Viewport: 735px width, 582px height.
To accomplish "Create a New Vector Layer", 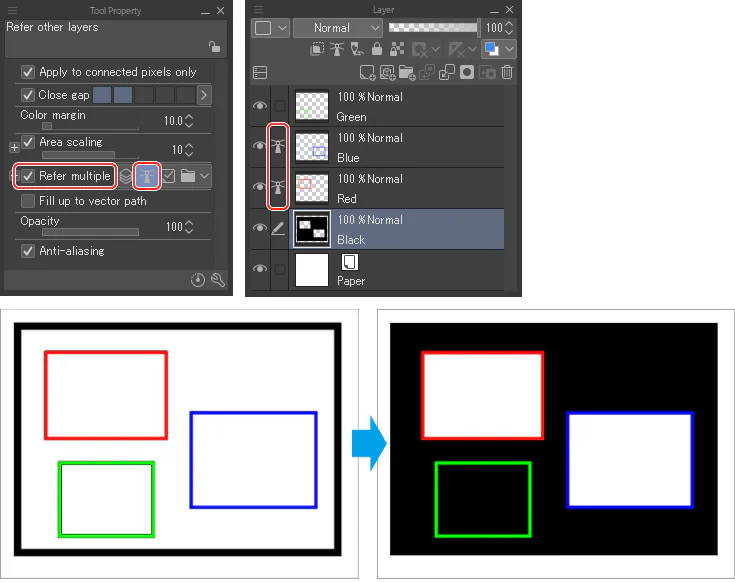I will pyautogui.click(x=387, y=73).
